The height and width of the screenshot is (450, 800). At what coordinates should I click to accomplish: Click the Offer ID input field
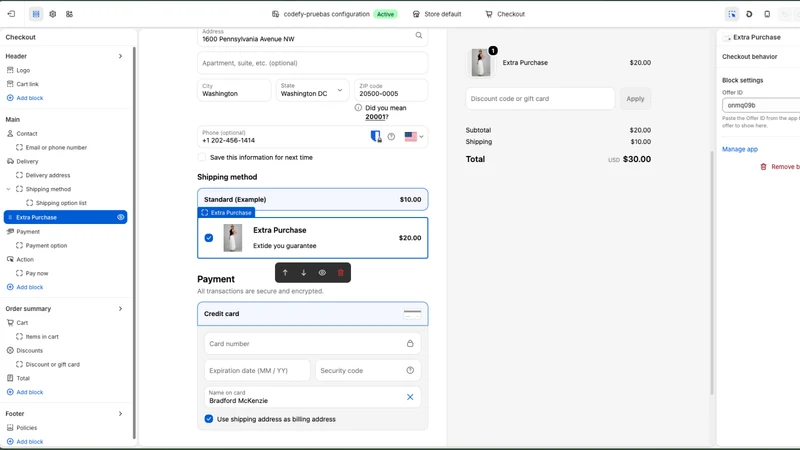tap(761, 105)
